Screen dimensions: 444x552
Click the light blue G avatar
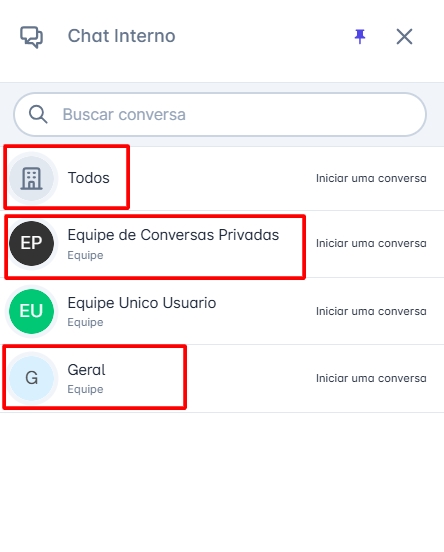(31, 378)
